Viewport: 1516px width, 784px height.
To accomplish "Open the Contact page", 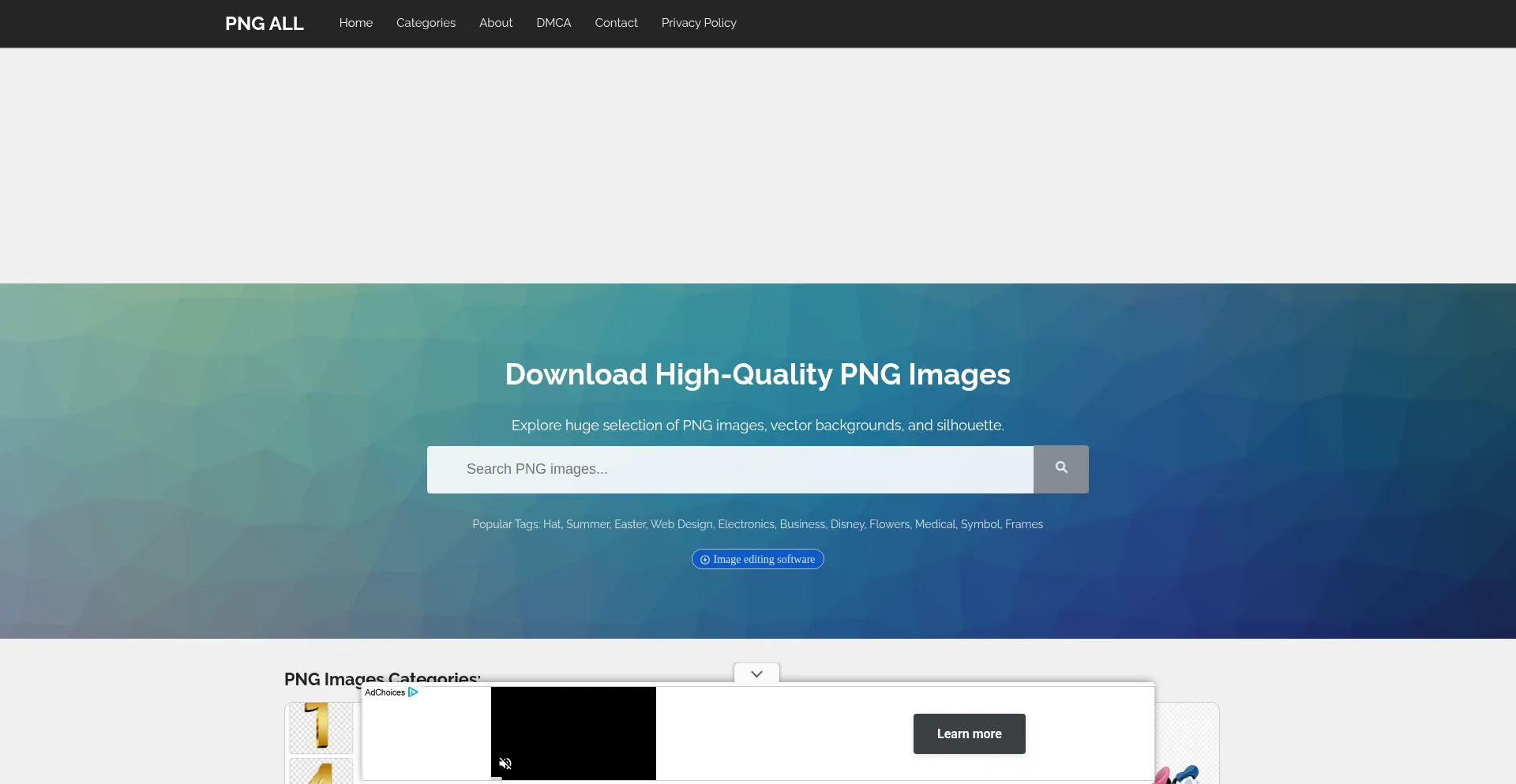I will click(x=616, y=23).
